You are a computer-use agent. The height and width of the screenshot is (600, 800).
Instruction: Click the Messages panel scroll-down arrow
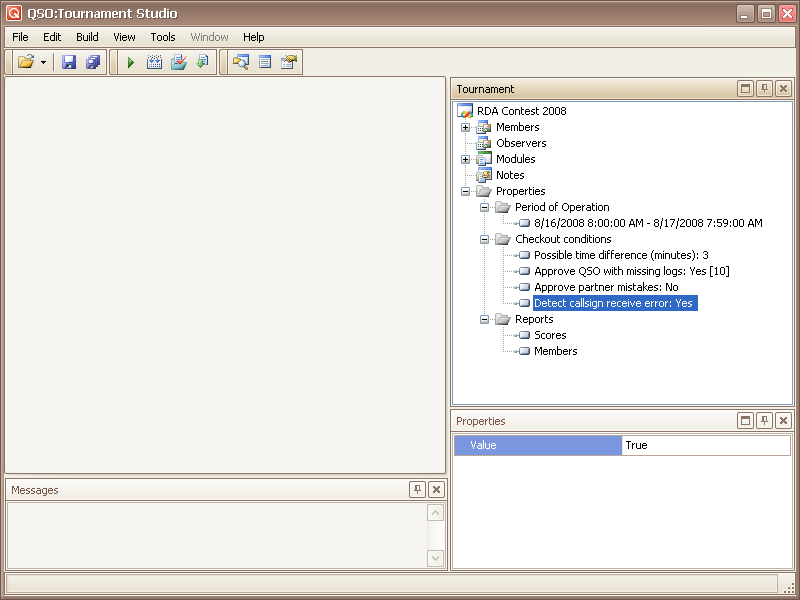coord(435,558)
